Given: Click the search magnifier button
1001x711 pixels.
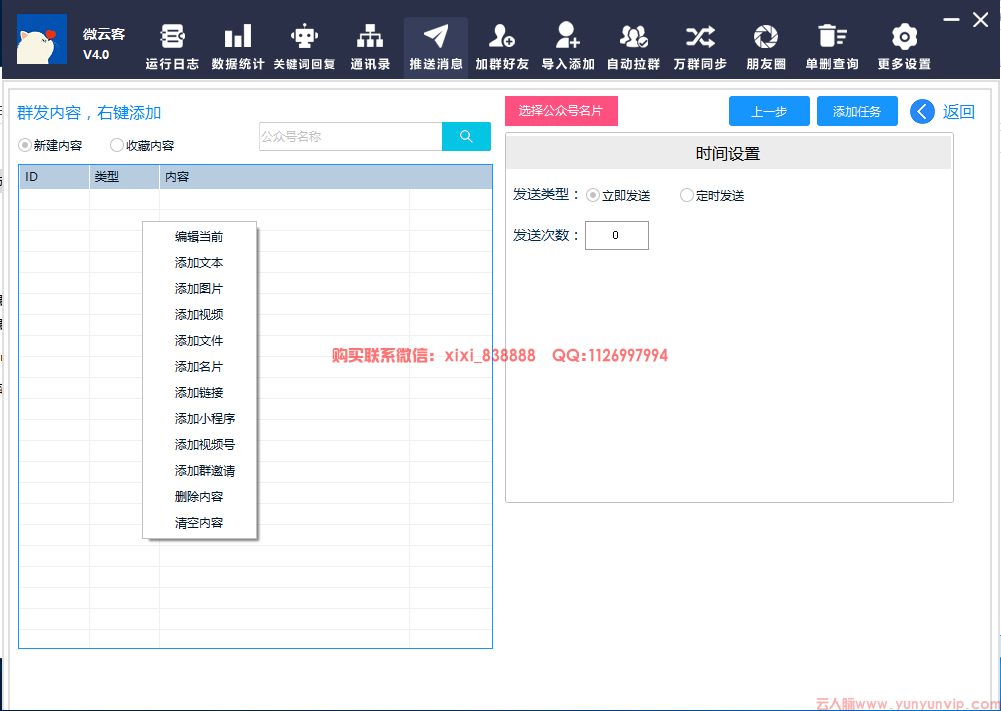Looking at the screenshot, I should click(x=466, y=137).
